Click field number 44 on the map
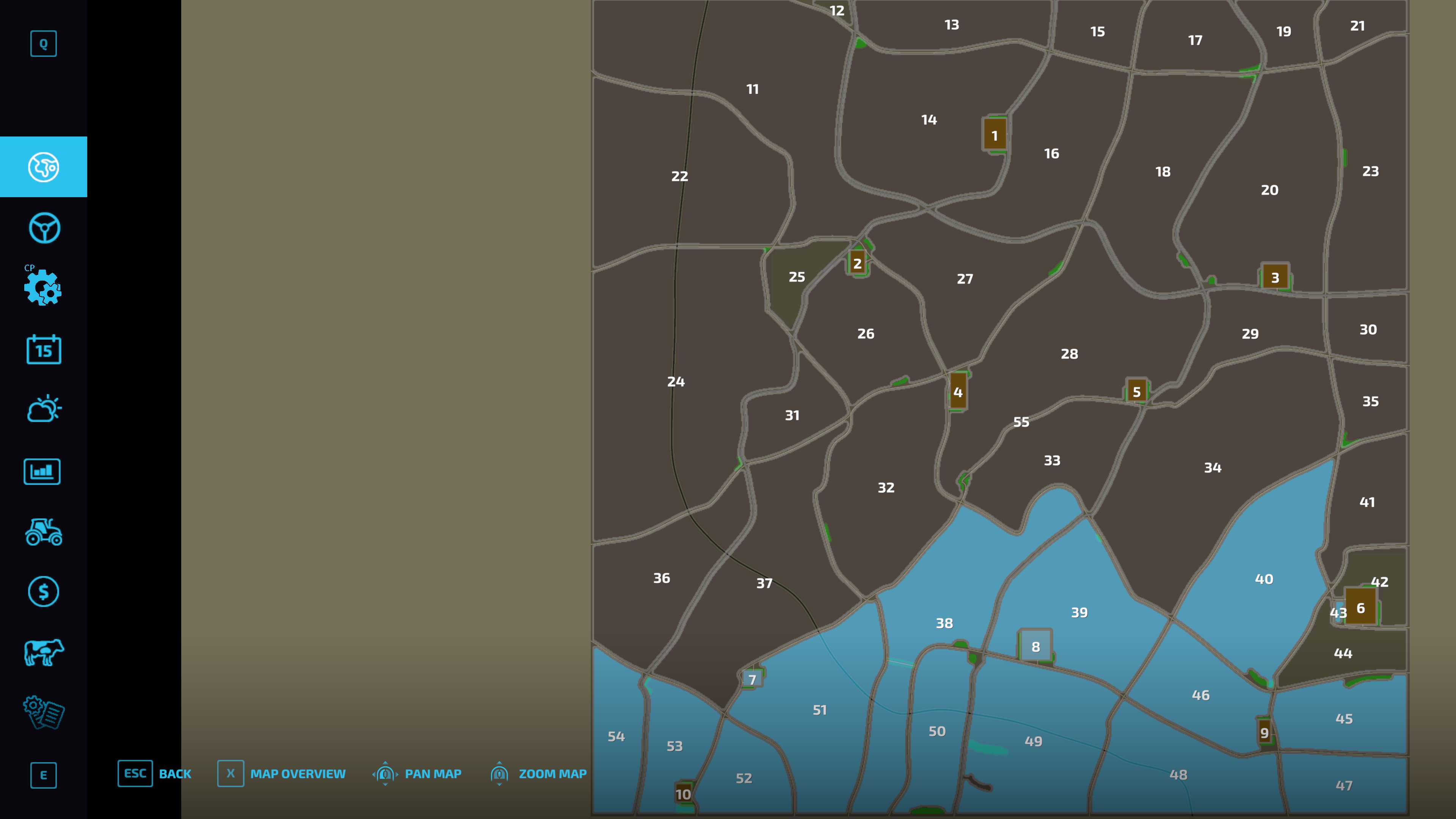The height and width of the screenshot is (819, 1456). pos(1343,653)
